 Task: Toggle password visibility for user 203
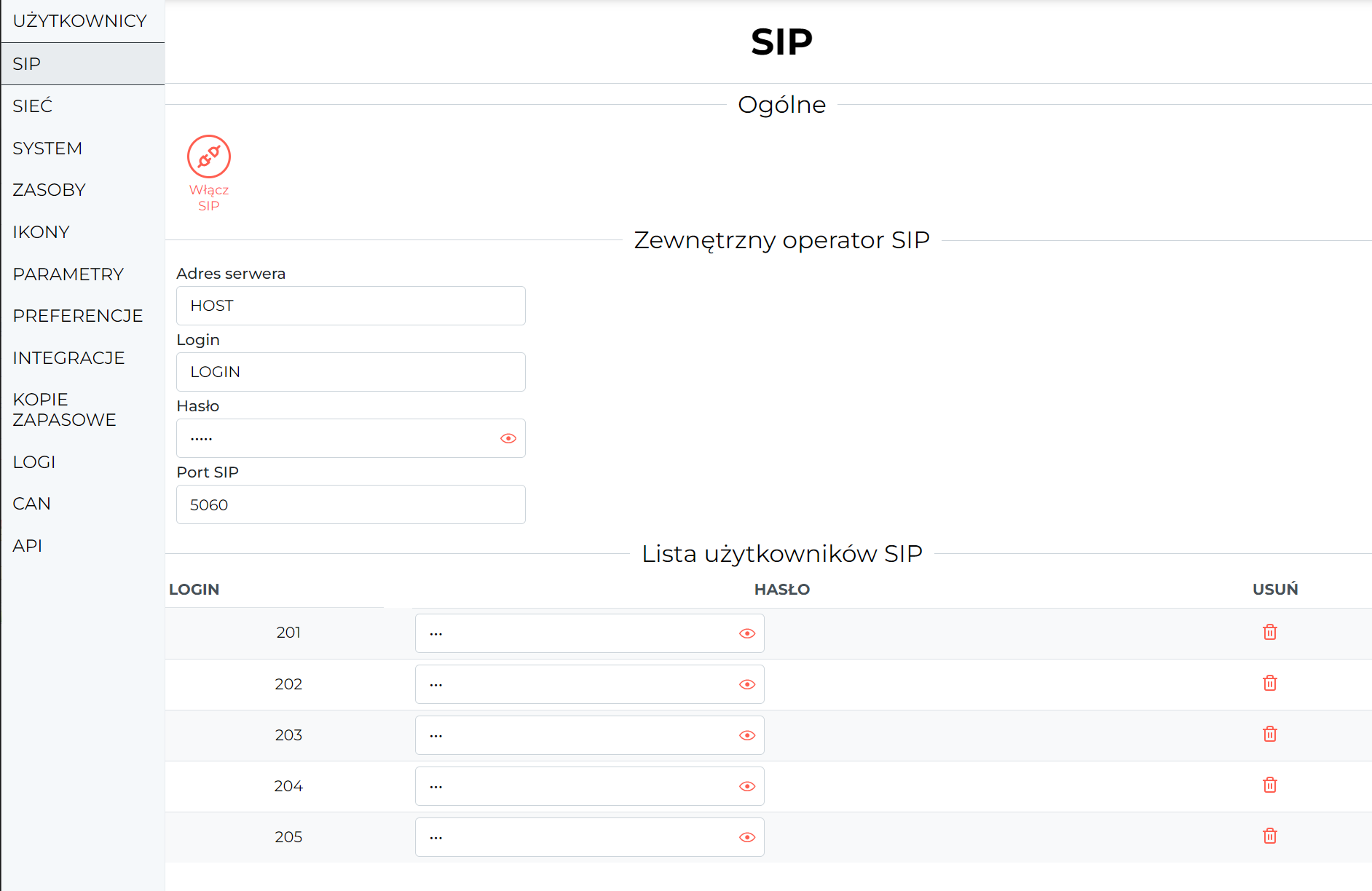tap(747, 735)
